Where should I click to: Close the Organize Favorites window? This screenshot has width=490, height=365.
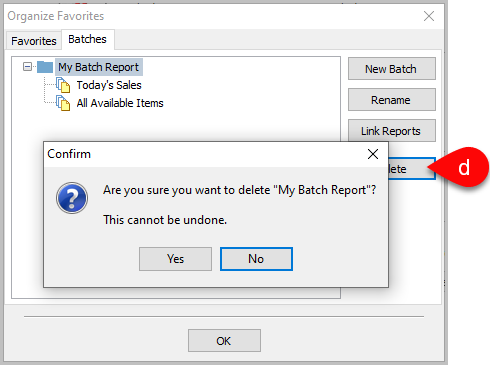(x=429, y=16)
